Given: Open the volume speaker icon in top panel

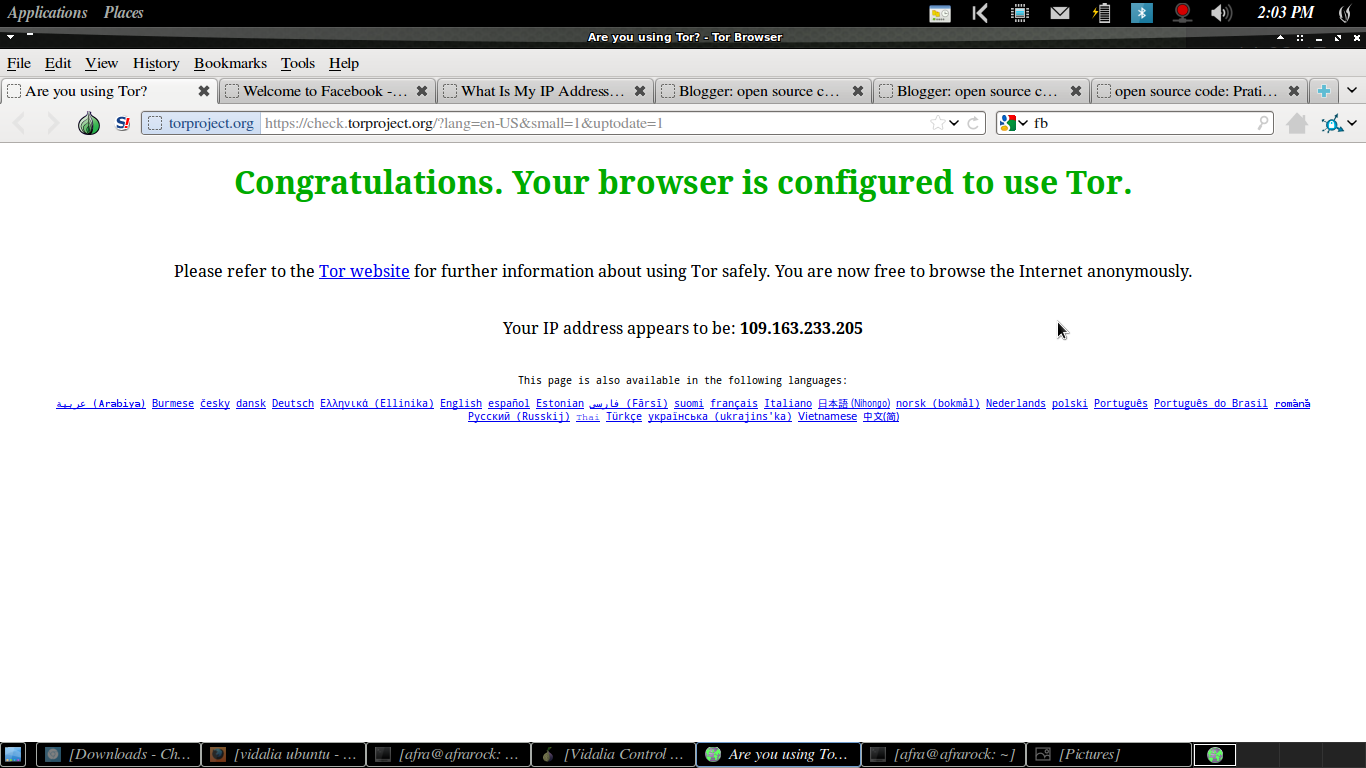Looking at the screenshot, I should 1221,13.
